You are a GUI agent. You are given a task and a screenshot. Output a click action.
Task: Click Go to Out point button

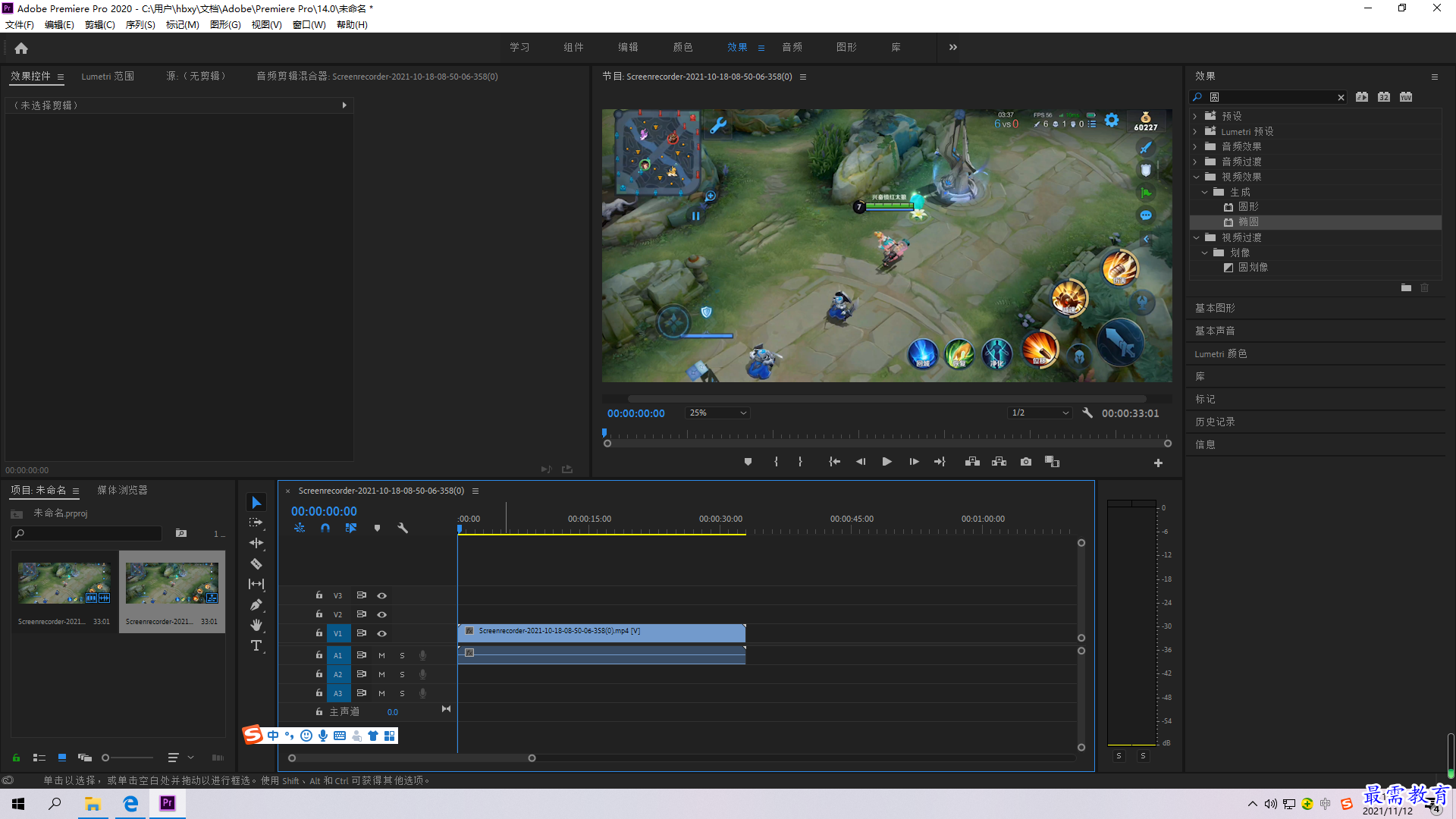pyautogui.click(x=940, y=462)
